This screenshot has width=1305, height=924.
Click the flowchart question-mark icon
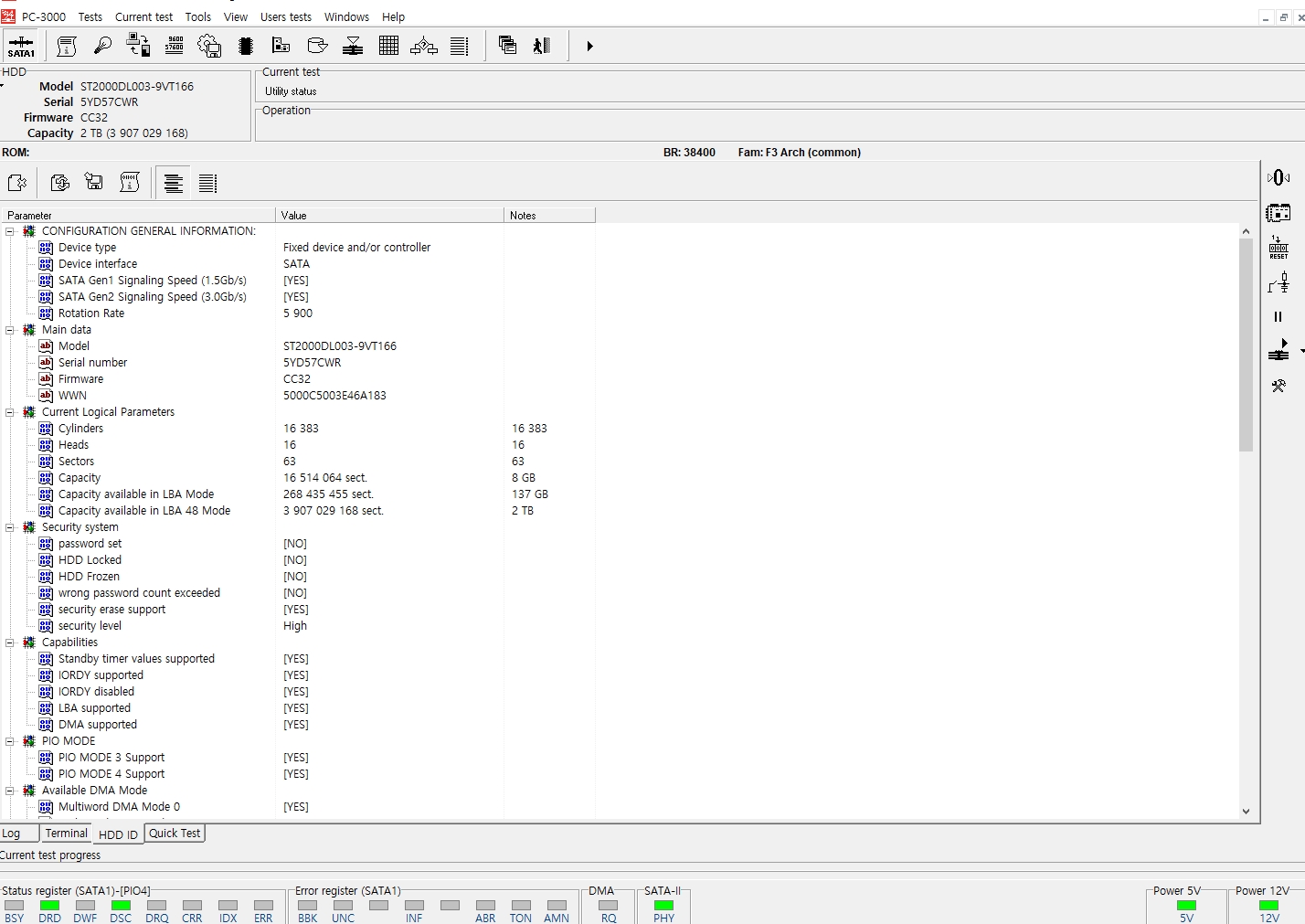tap(423, 46)
